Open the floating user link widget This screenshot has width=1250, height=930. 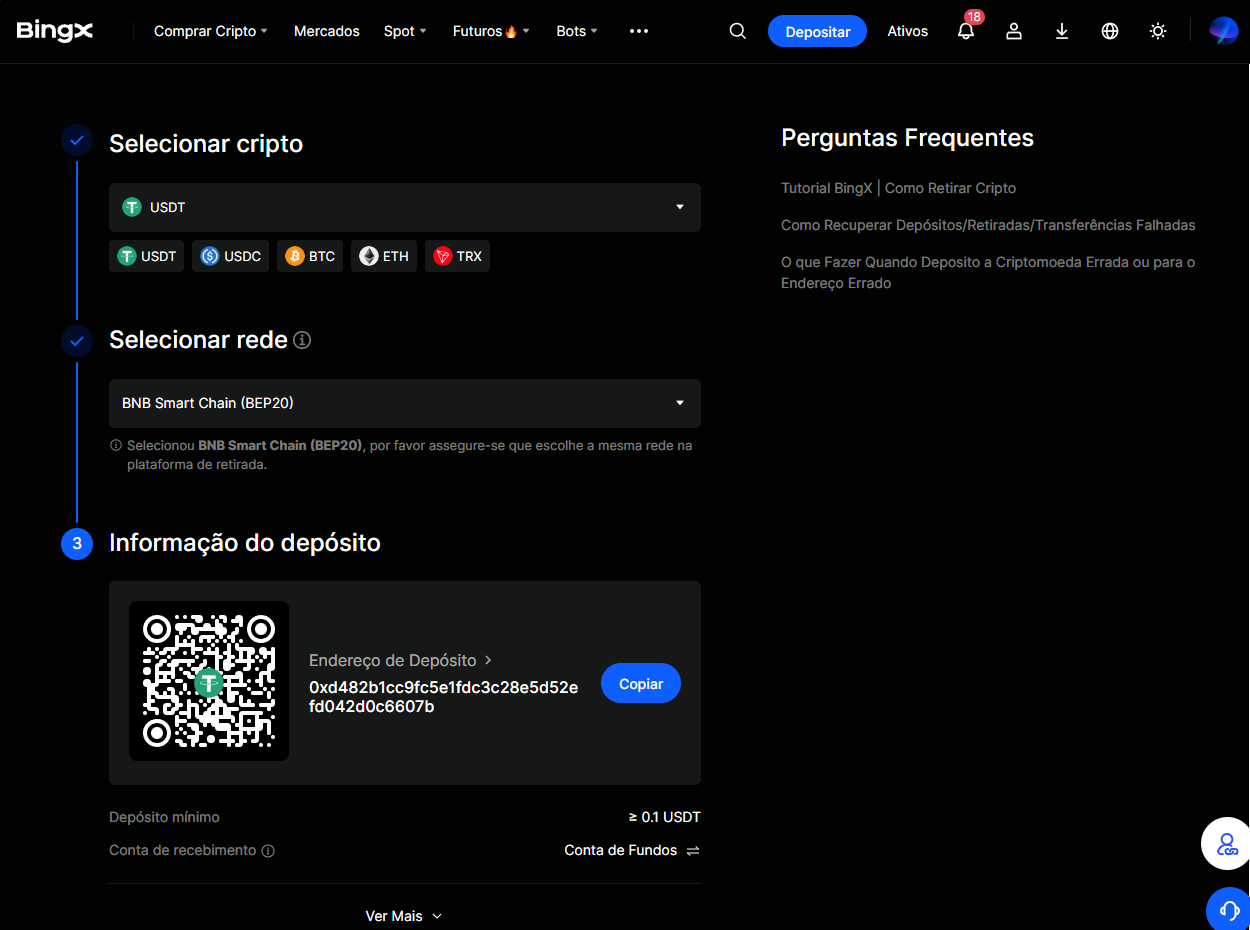click(1227, 844)
